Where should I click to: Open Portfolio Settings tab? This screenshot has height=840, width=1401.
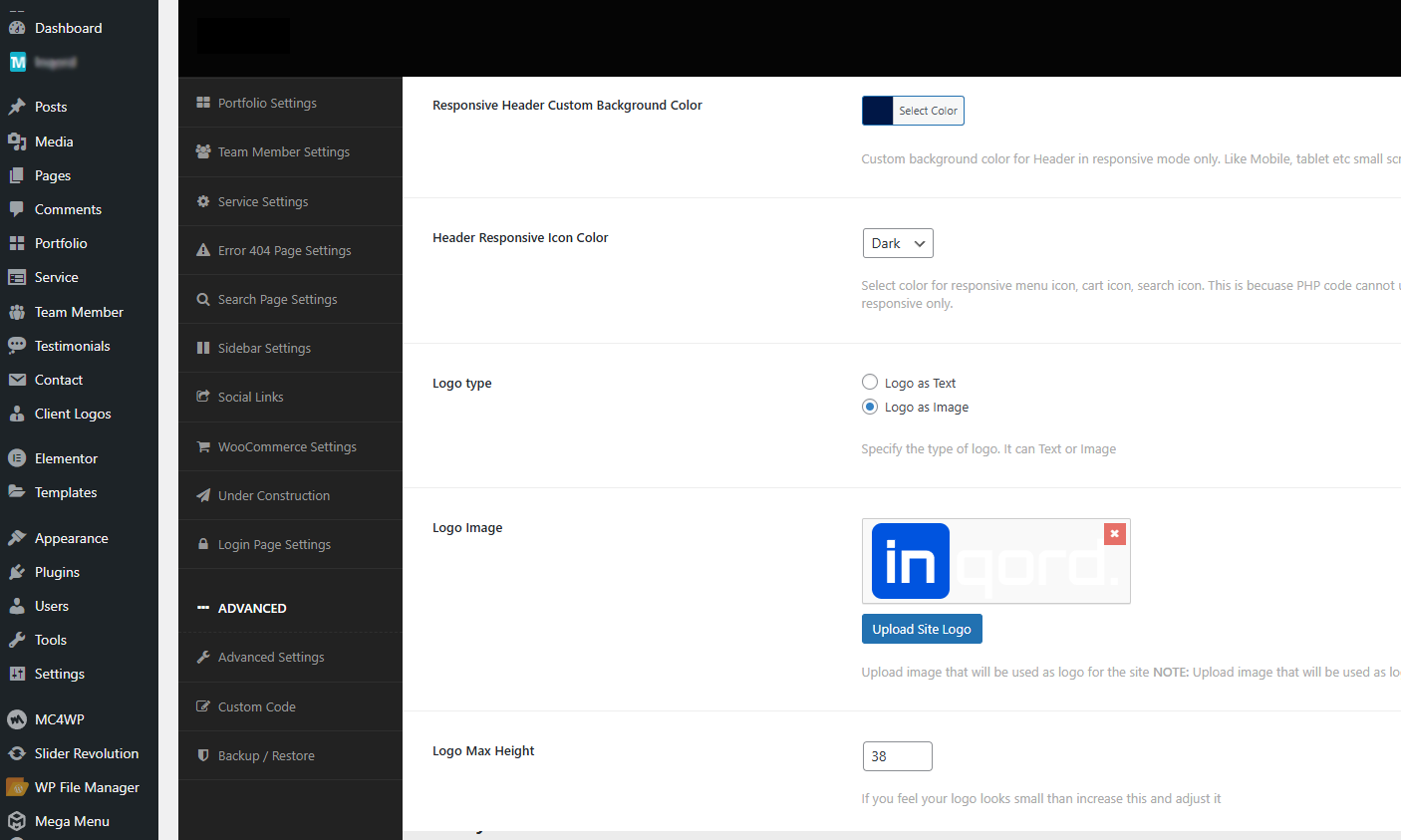290,103
